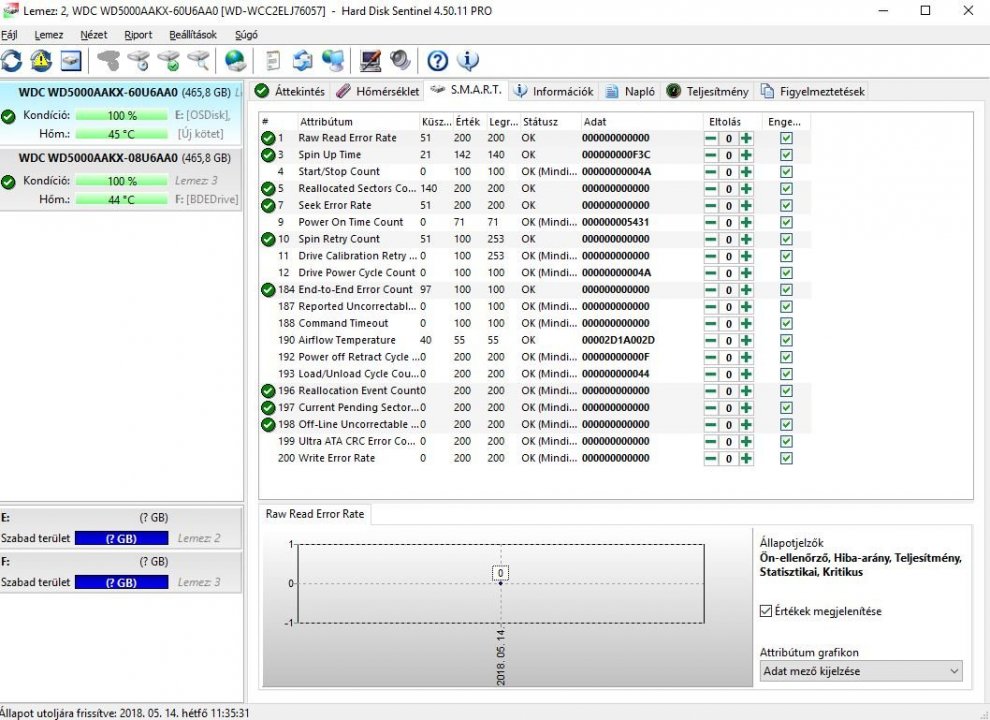Open the Fájl menu

tap(9, 35)
